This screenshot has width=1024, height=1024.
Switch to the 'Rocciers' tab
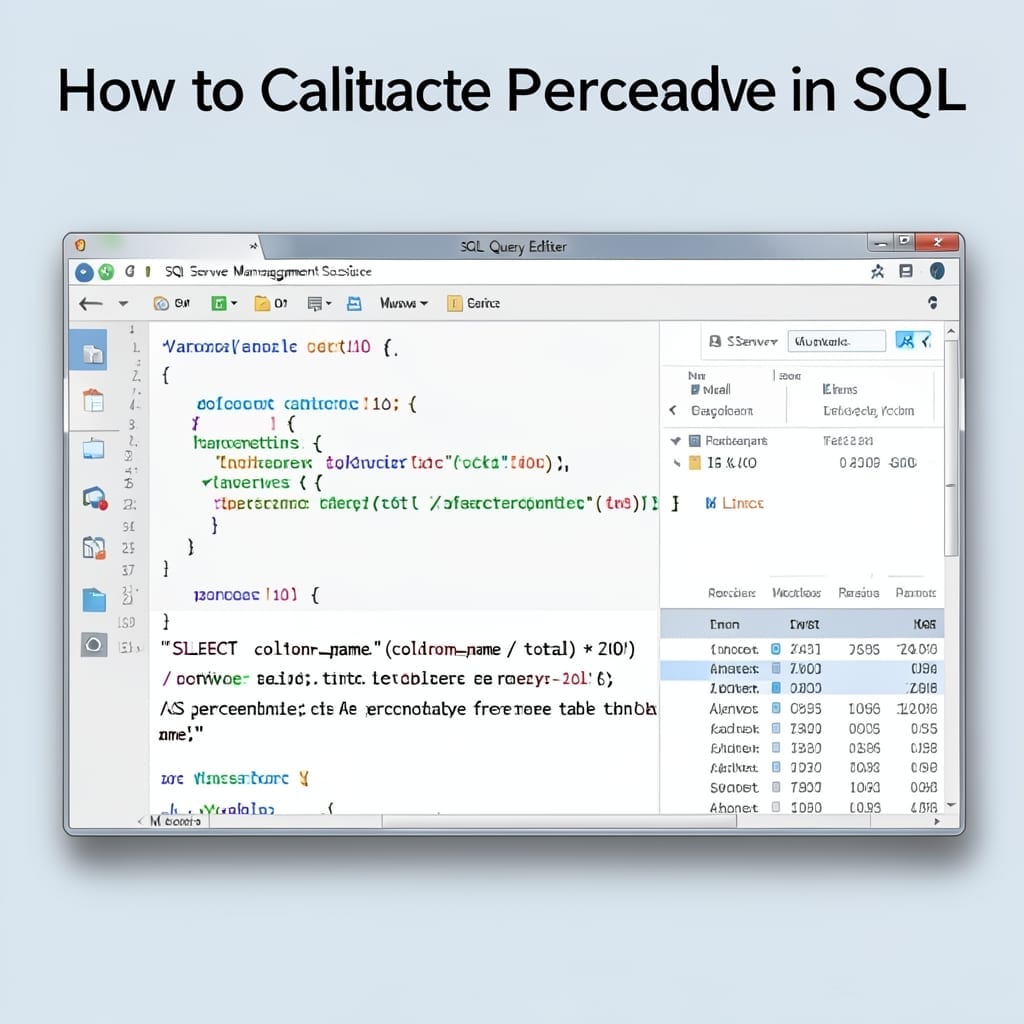click(x=731, y=593)
